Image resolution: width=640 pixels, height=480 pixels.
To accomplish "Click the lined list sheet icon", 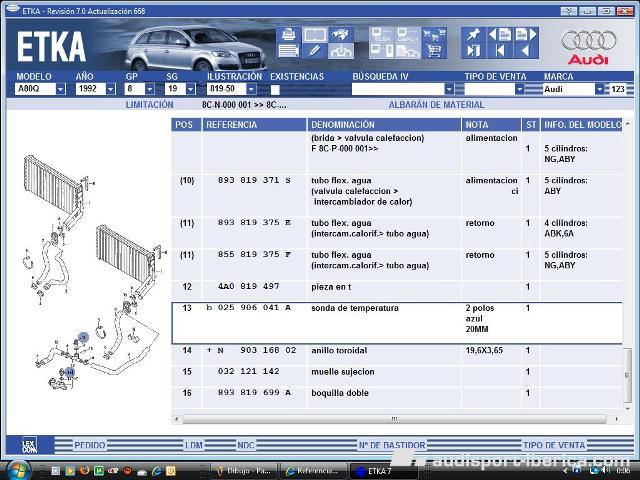I will pos(289,51).
